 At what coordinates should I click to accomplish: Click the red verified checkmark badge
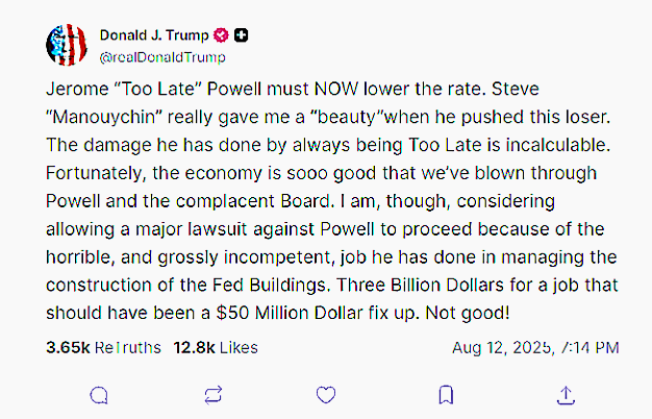click(x=221, y=35)
